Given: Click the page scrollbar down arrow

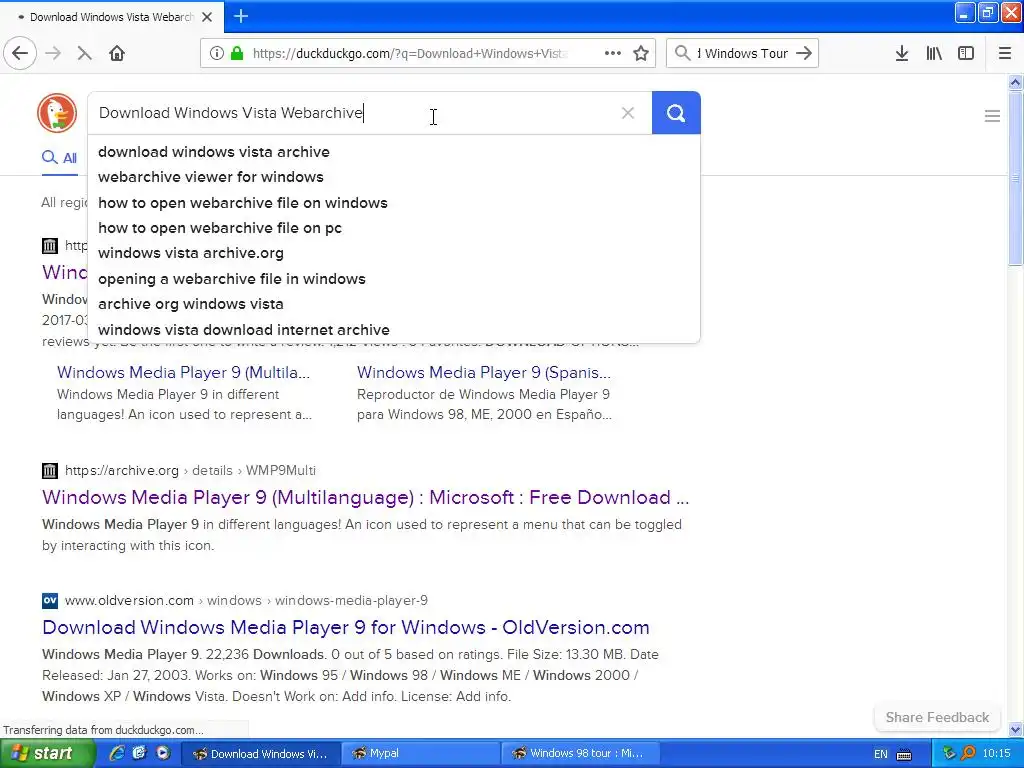Looking at the screenshot, I should 1015,729.
